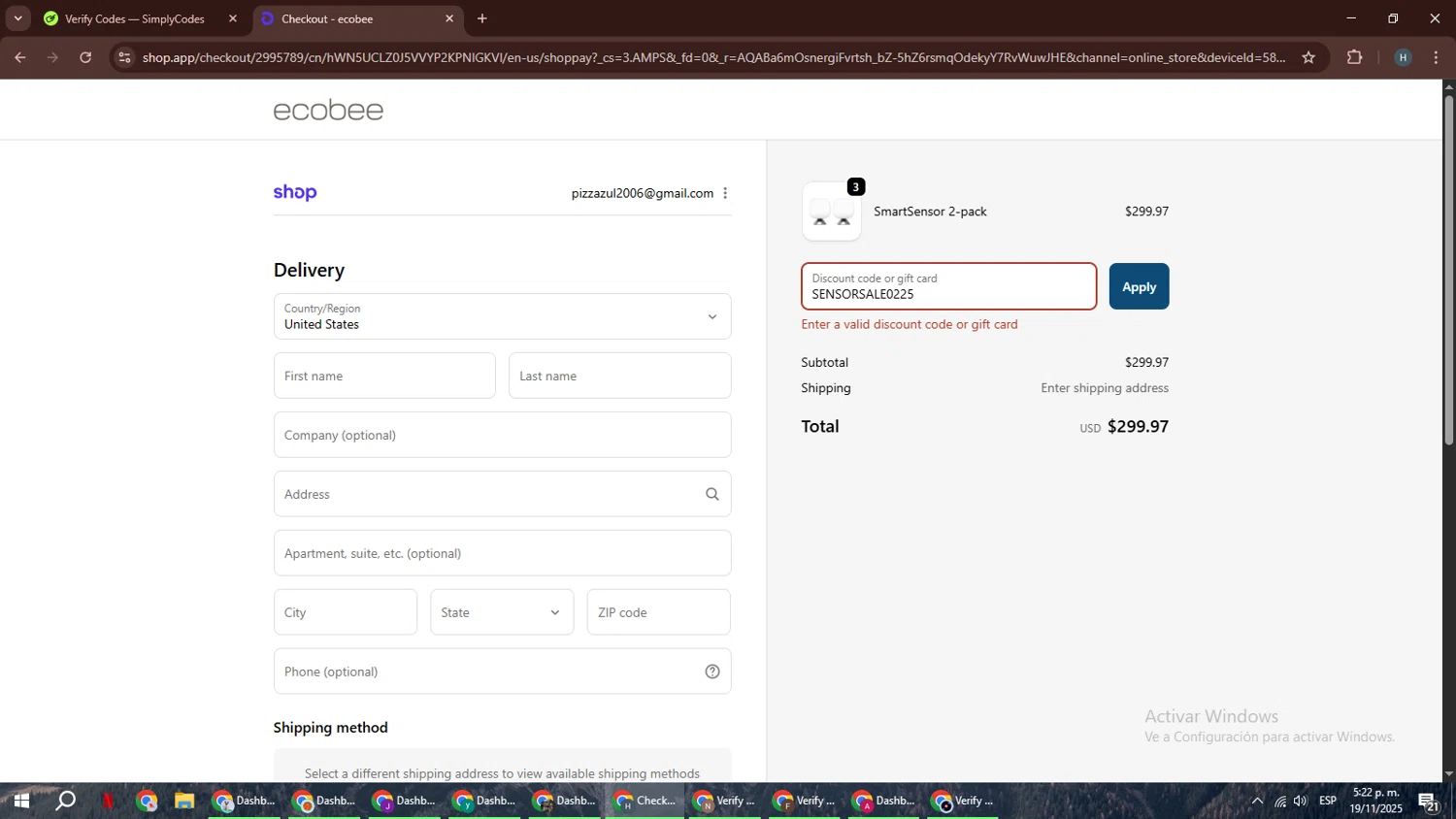Open the network Wi-Fi tray icon

pos(1279,802)
